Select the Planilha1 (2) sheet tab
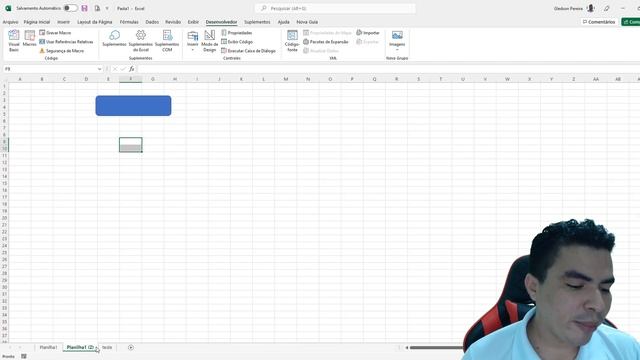640x360 pixels. pos(80,347)
